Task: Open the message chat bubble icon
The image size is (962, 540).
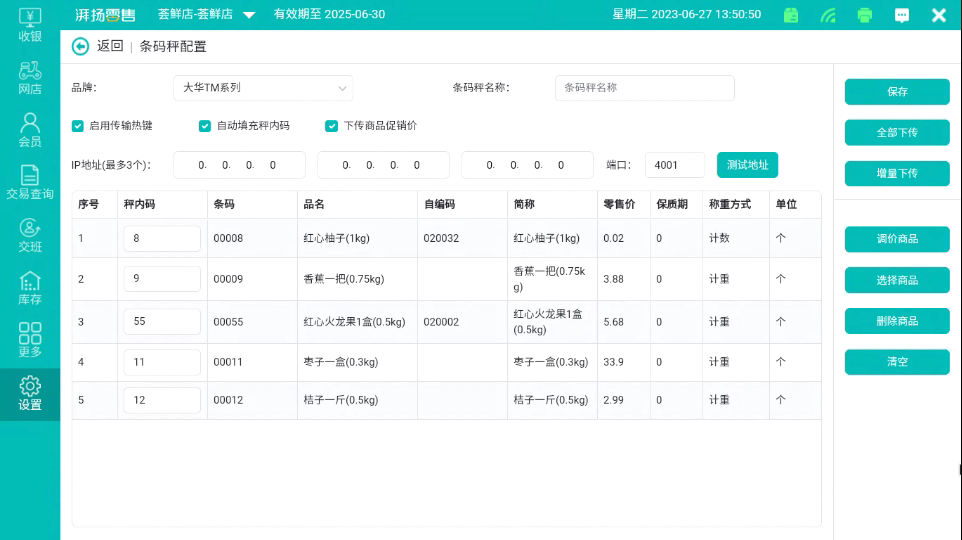Action: [x=902, y=15]
